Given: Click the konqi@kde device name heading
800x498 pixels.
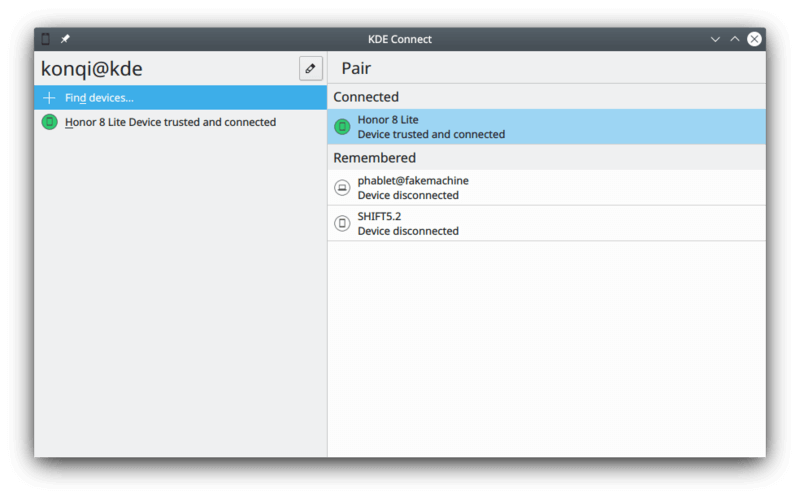Looking at the screenshot, I should pos(92,69).
